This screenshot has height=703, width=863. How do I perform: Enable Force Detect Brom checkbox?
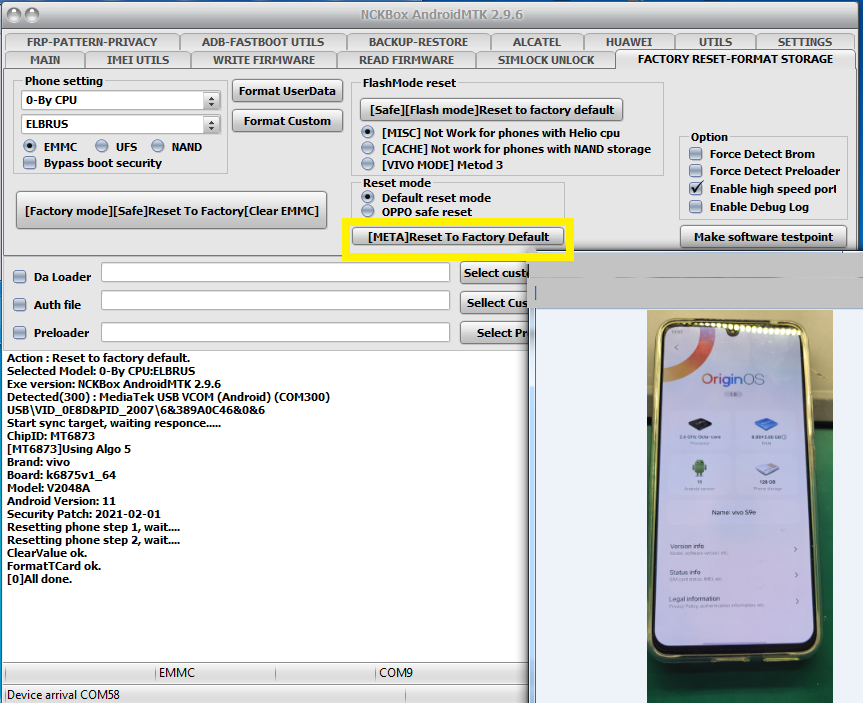696,154
